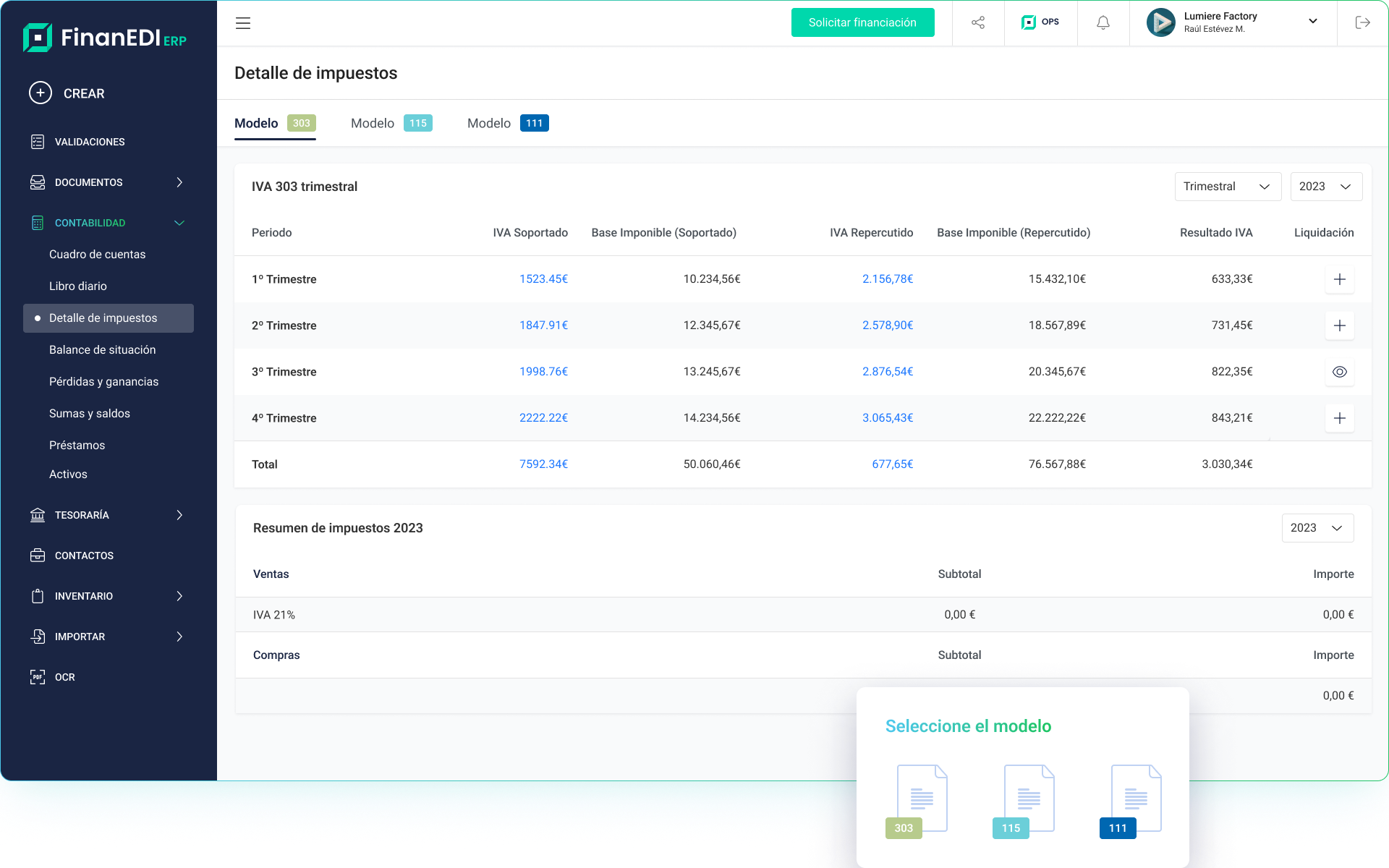Viewport: 1389px width, 868px height.
Task: Show 3º Trimestre liquidación with the eye icon
Action: [1340, 372]
